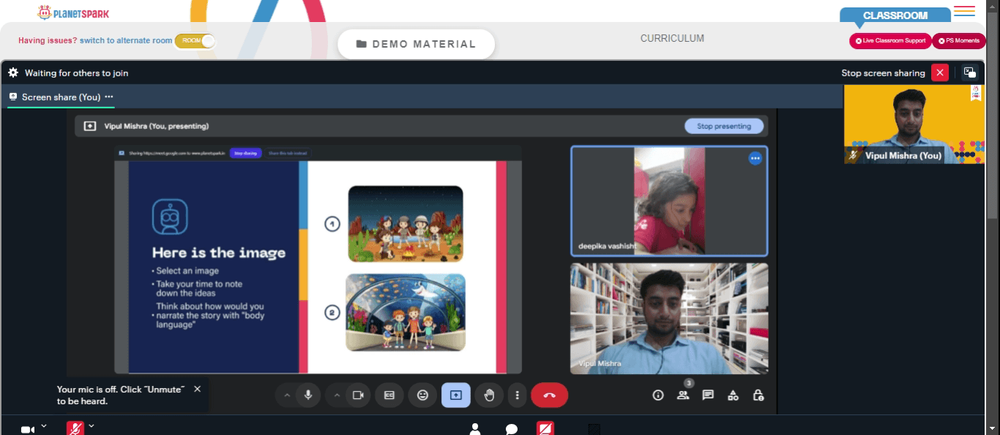Open the emoji reactions button

(422, 395)
